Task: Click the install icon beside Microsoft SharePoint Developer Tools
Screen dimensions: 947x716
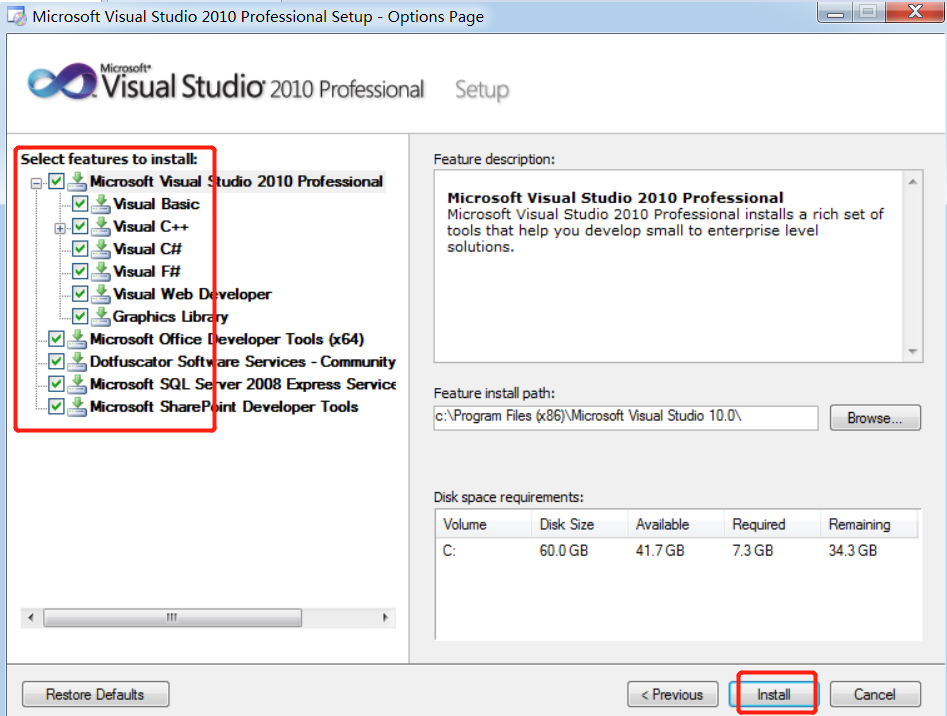Action: pos(77,407)
